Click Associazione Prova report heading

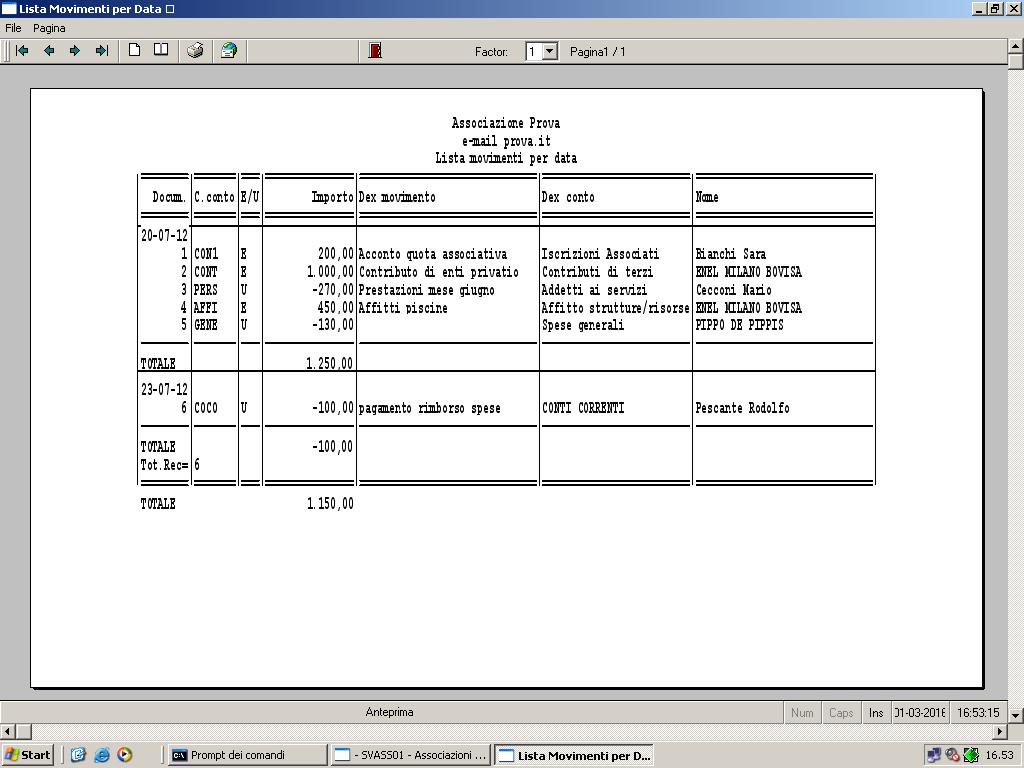tap(505, 123)
